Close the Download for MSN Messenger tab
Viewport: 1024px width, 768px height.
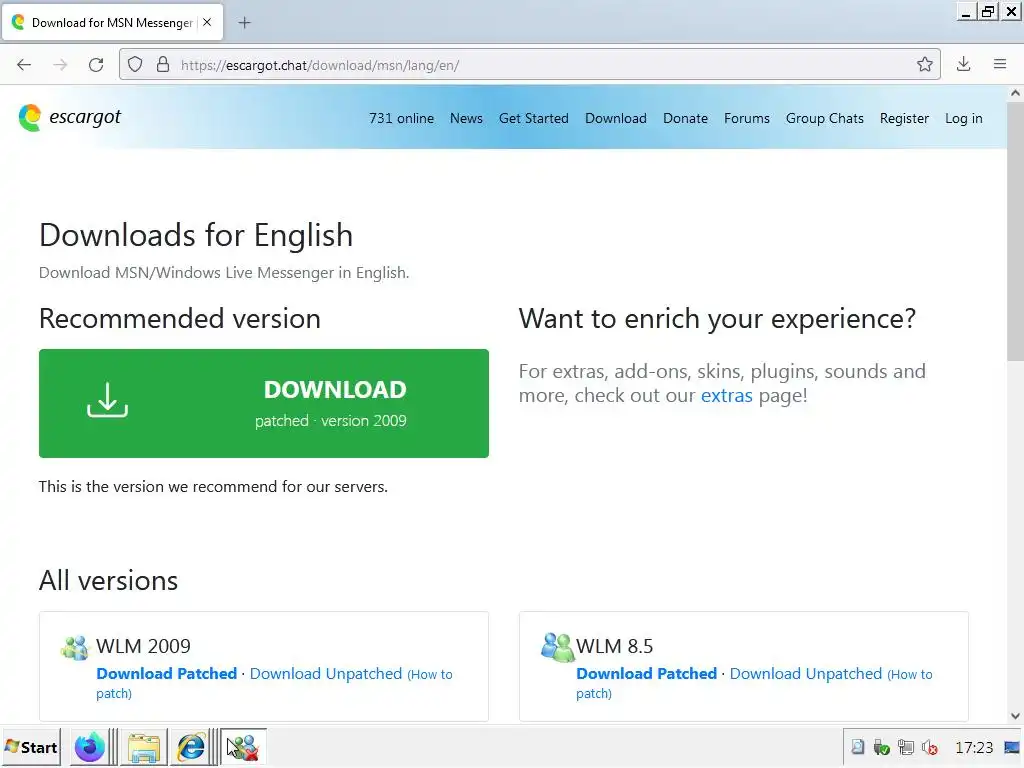(x=207, y=22)
